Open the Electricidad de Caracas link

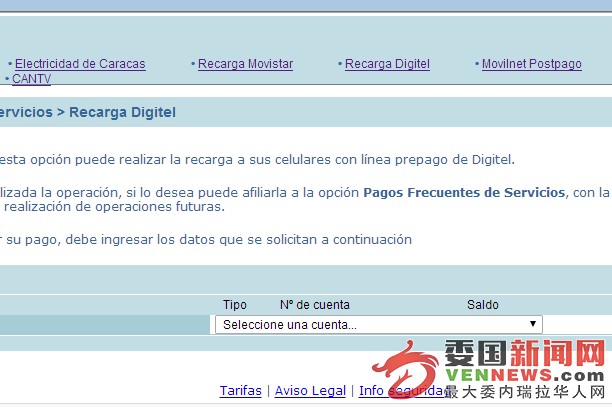80,64
